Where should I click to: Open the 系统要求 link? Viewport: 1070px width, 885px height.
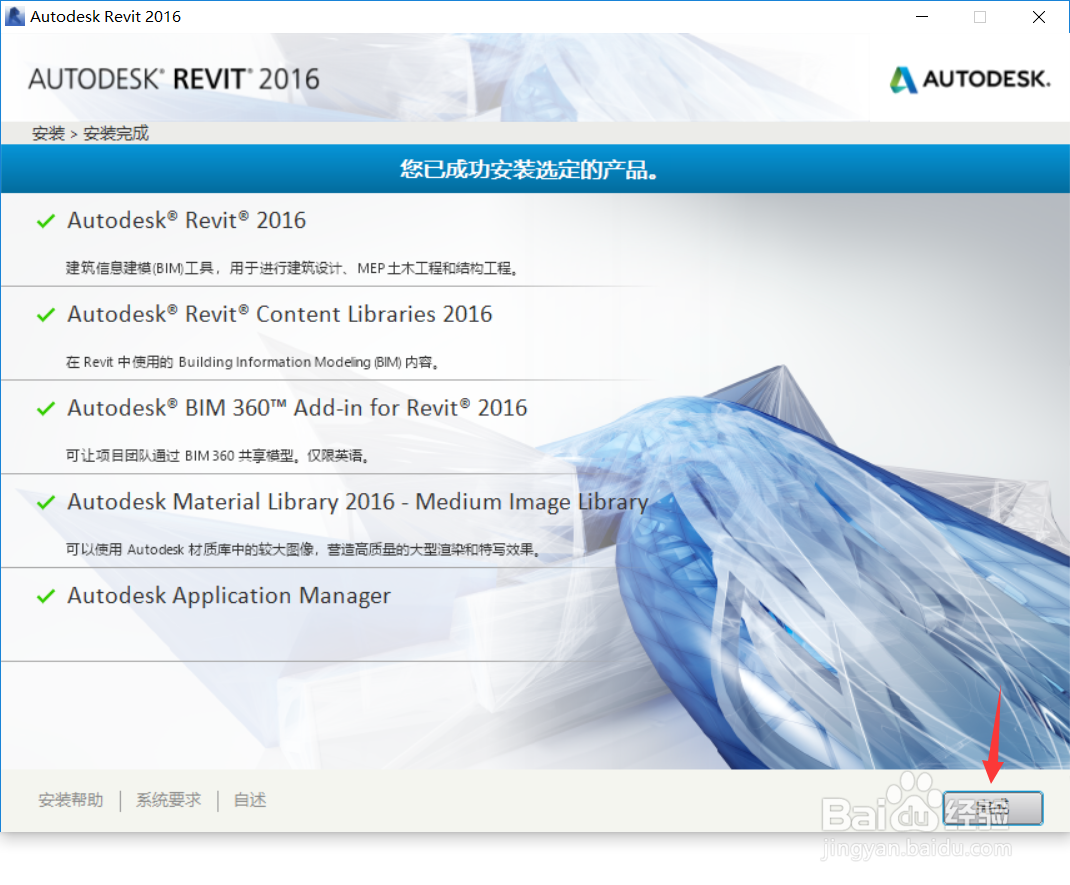pos(169,800)
